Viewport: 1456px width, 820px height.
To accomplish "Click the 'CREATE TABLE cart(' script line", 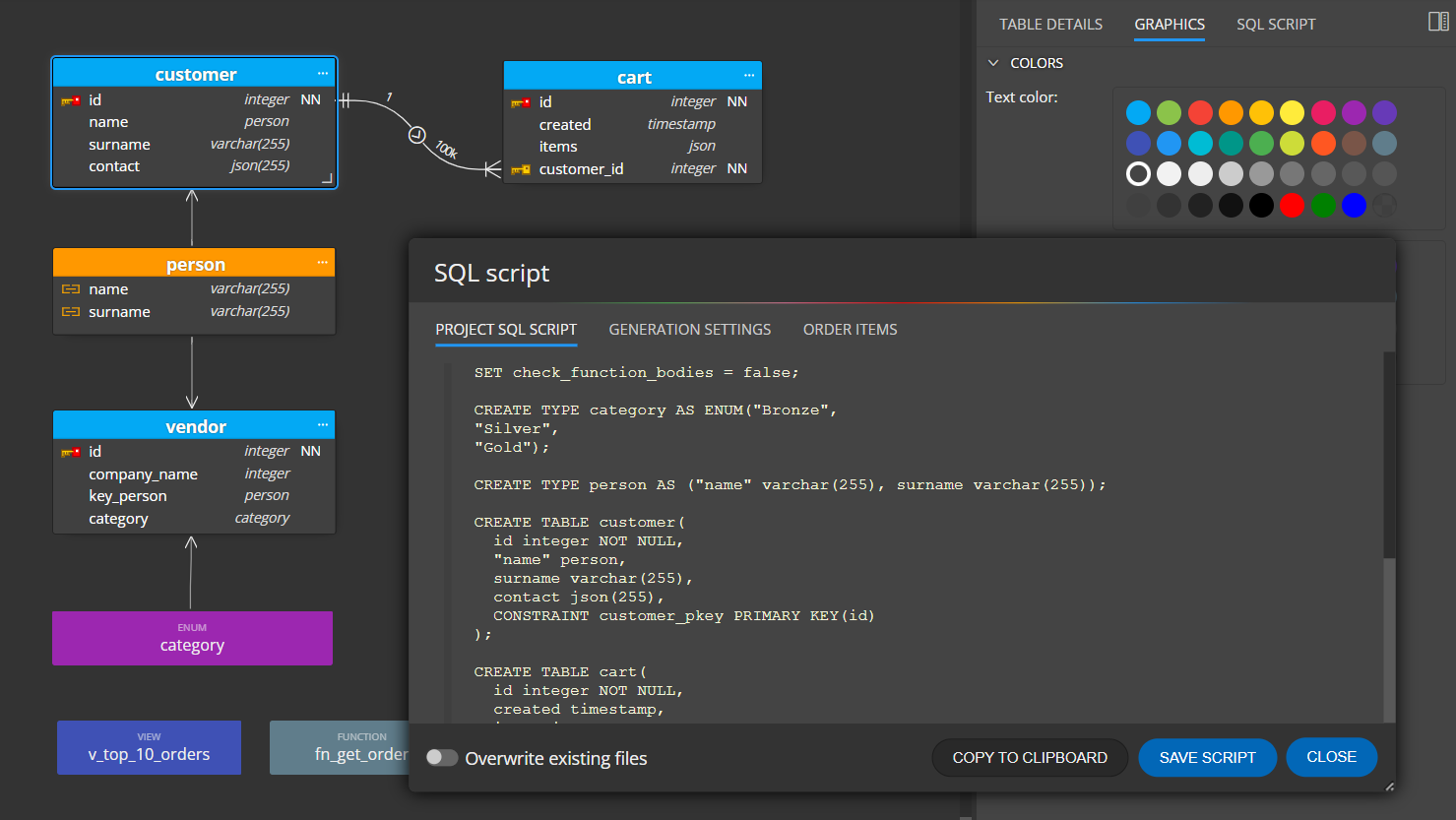I will point(560,672).
